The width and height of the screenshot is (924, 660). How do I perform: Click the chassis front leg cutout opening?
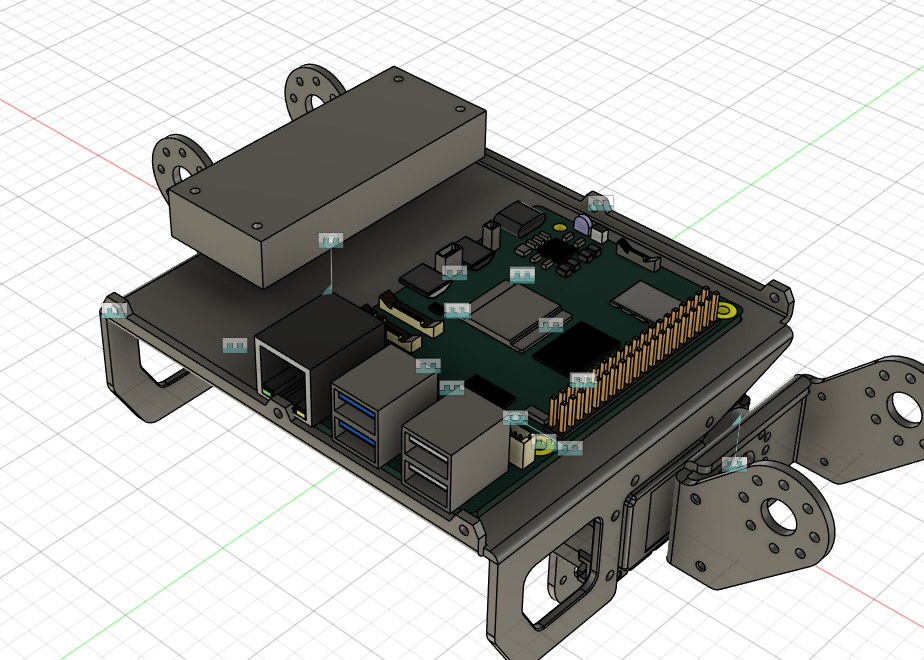tap(563, 575)
